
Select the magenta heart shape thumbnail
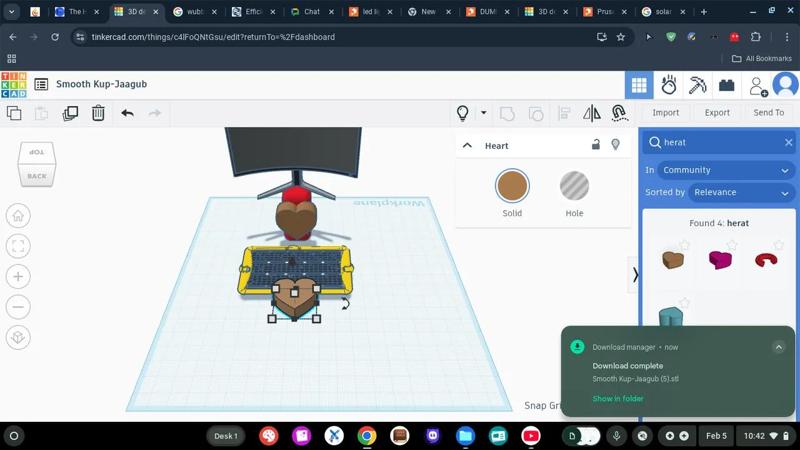point(720,260)
